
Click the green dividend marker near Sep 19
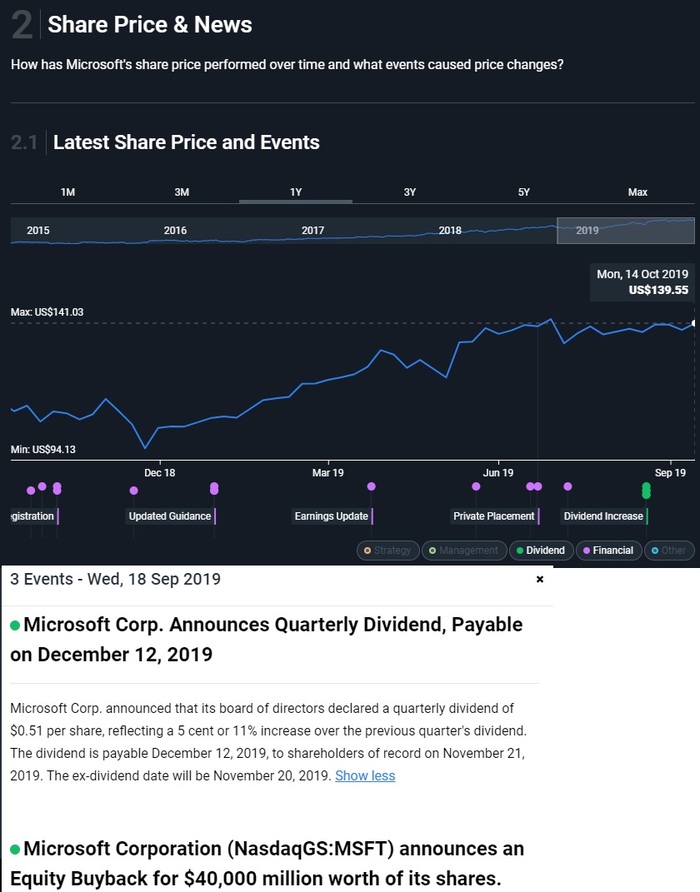coord(646,490)
